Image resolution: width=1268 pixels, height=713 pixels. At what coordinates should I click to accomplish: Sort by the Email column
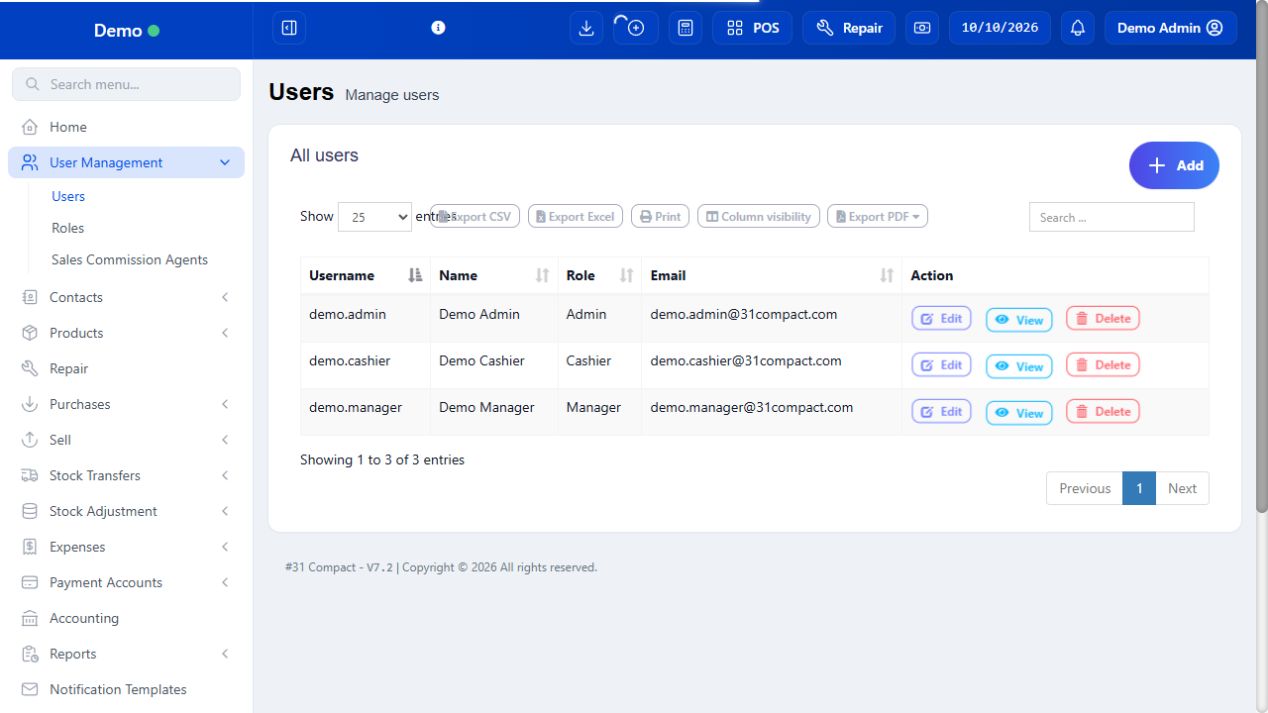coord(772,275)
